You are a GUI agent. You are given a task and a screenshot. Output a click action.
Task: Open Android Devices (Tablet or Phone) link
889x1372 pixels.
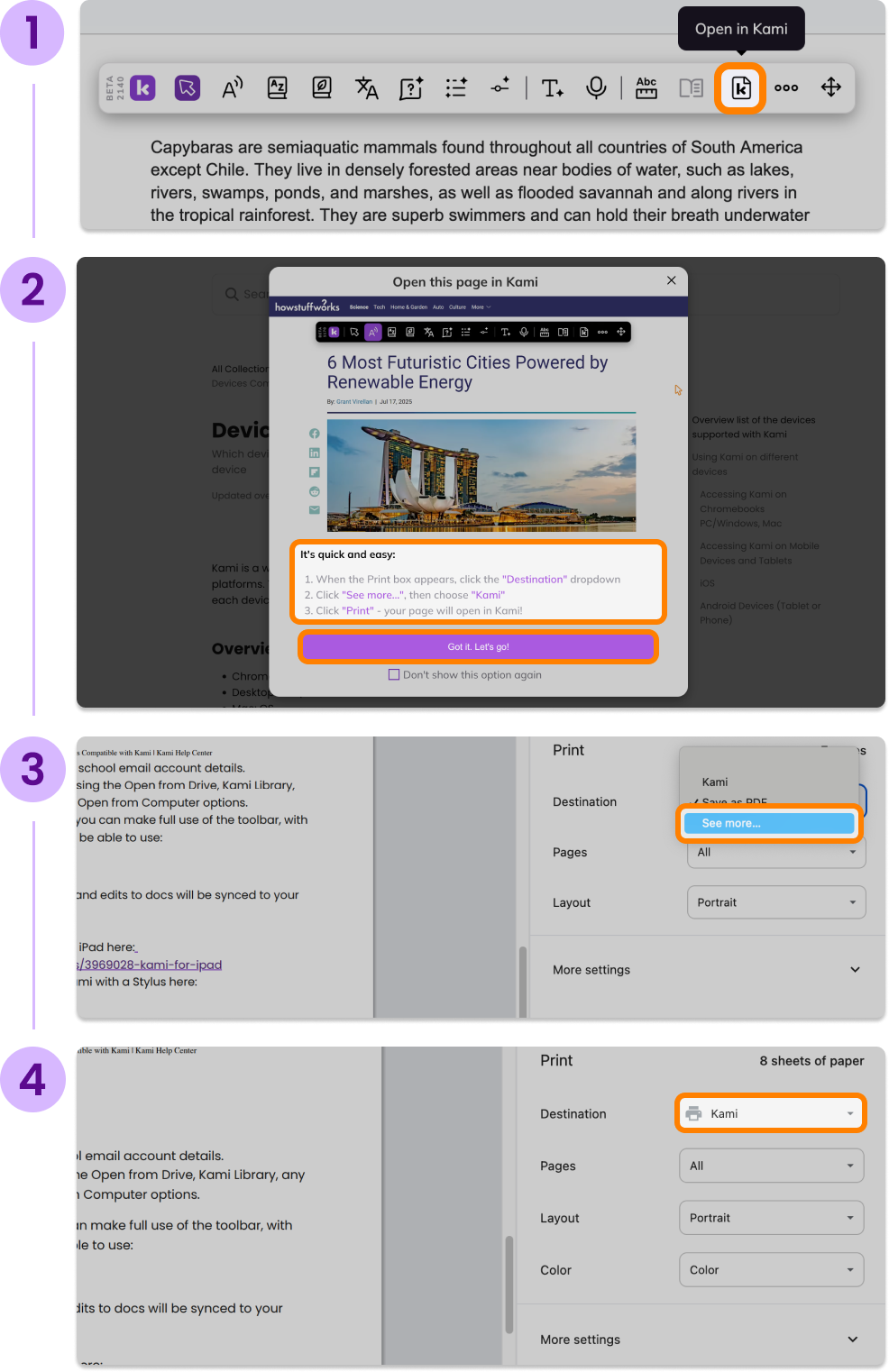pyautogui.click(x=760, y=613)
